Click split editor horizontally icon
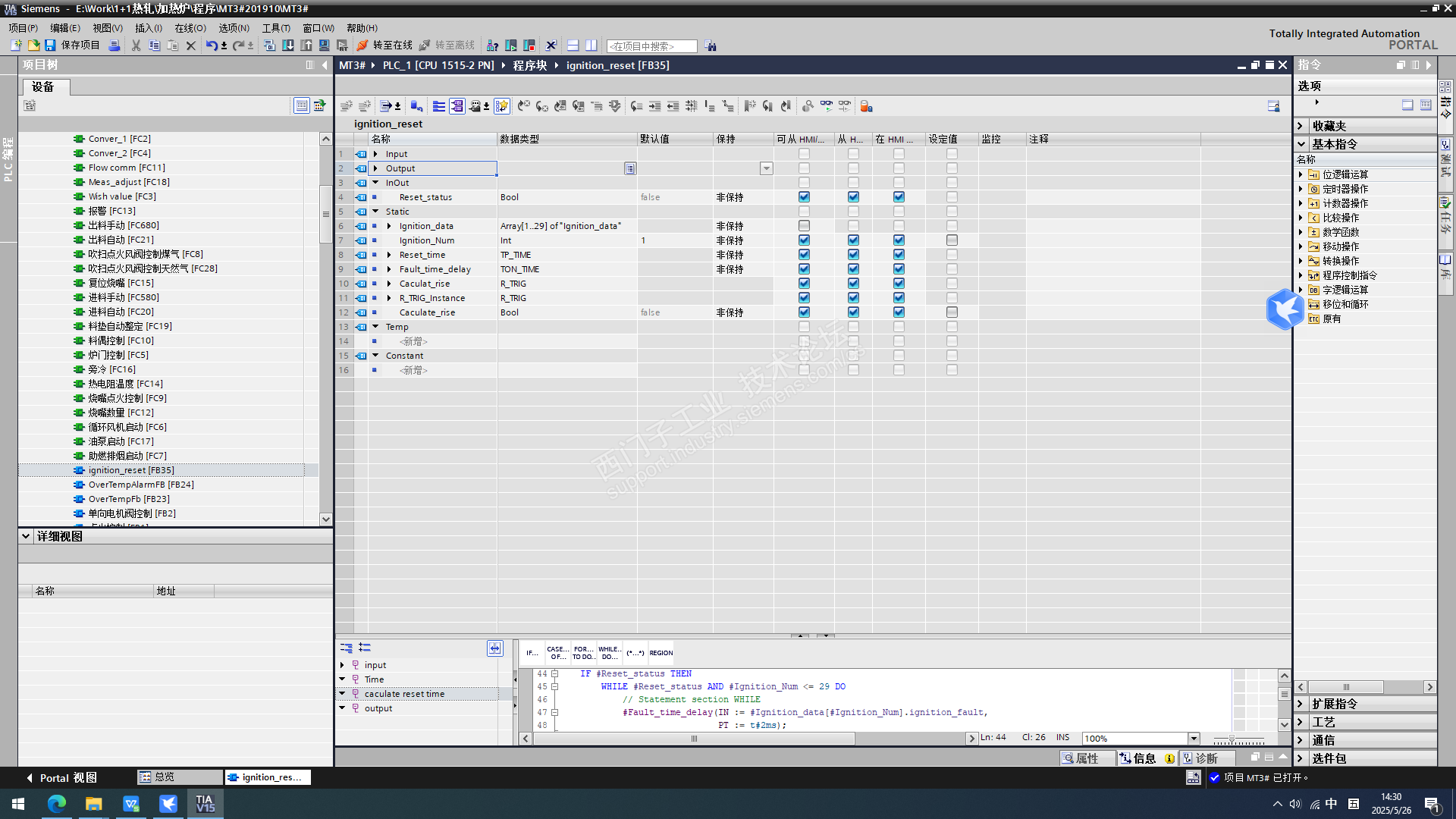This screenshot has height=819, width=1456. click(x=573, y=45)
